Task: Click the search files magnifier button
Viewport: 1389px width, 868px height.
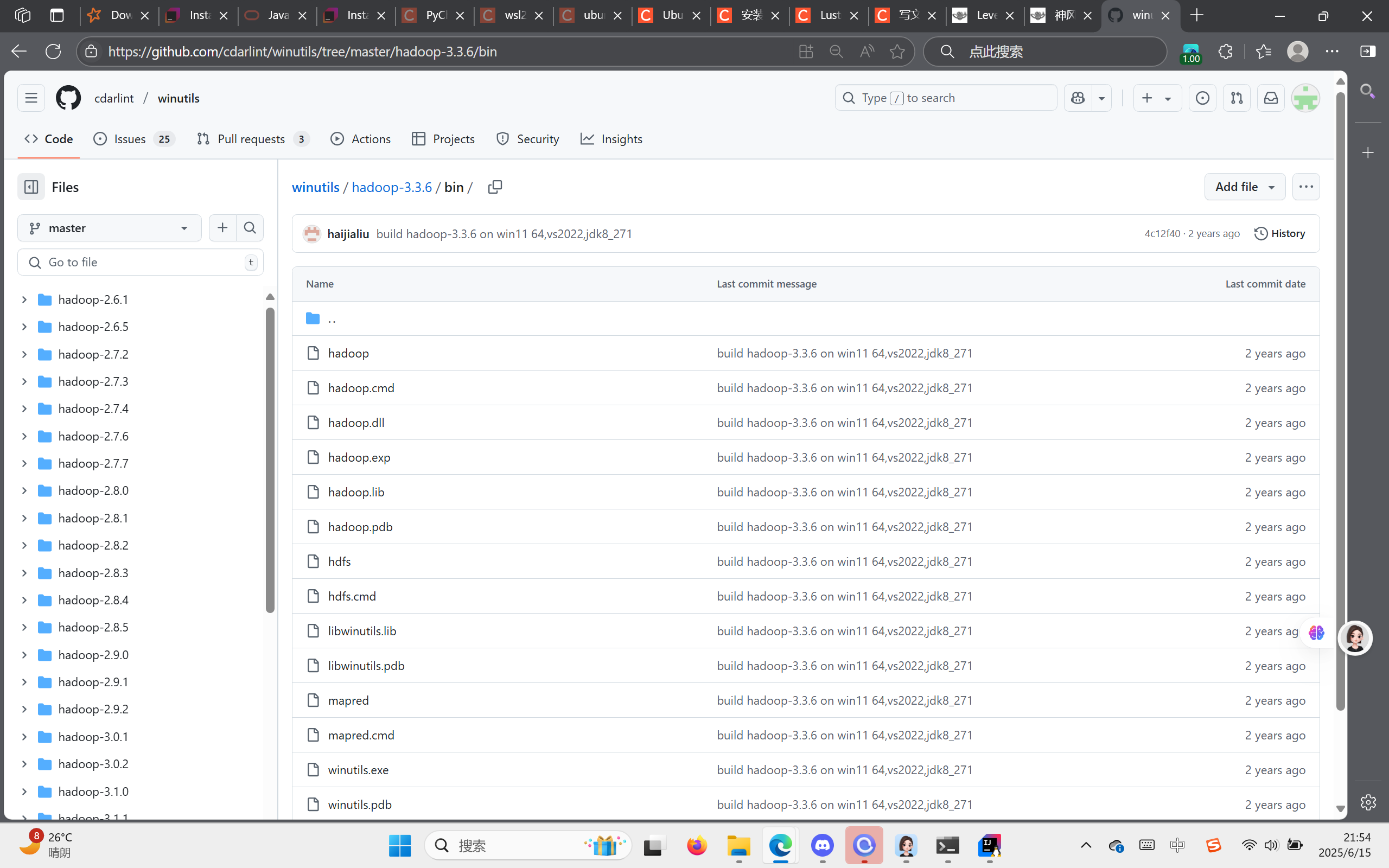Action: click(250, 228)
